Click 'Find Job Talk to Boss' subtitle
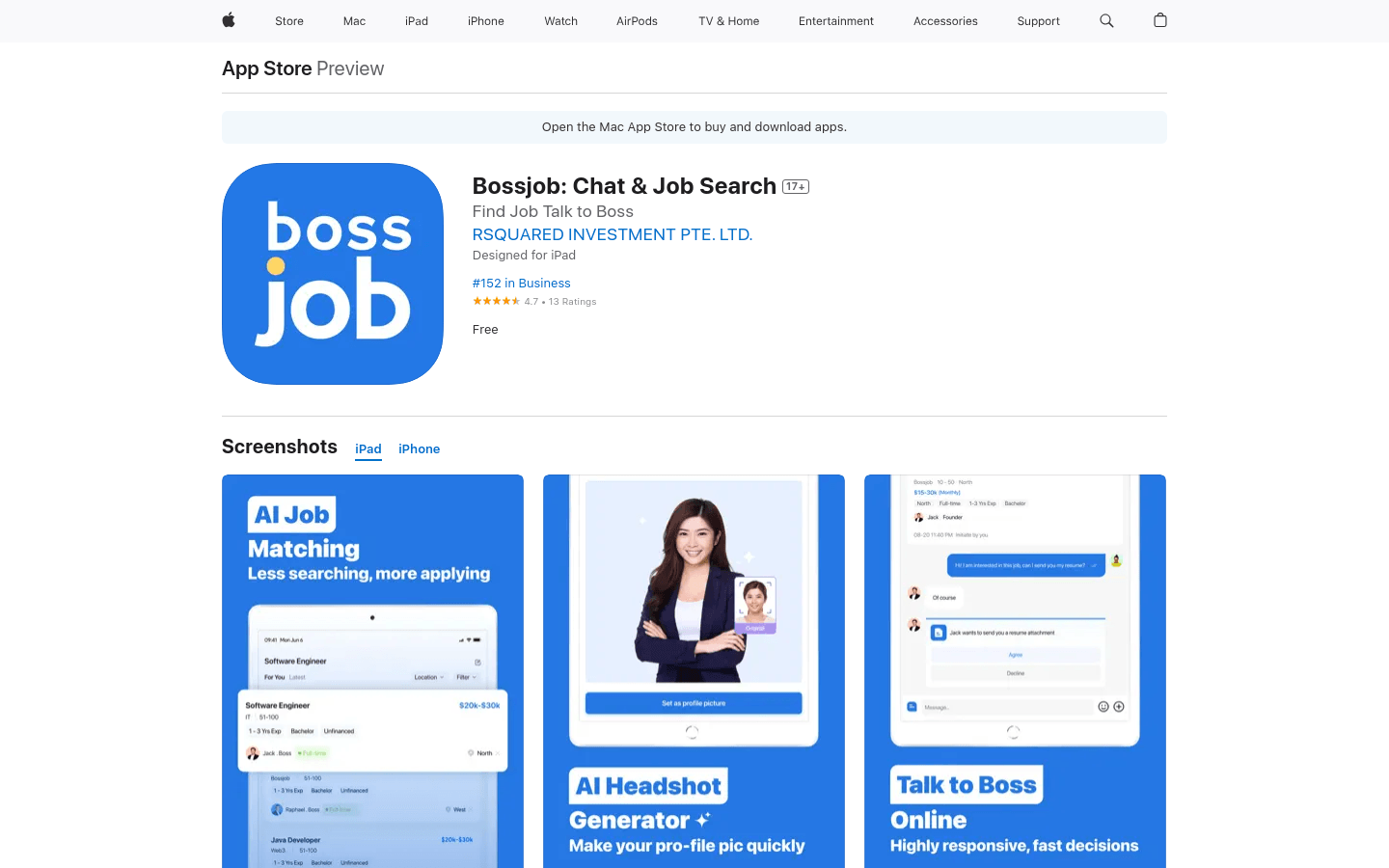 (x=553, y=211)
